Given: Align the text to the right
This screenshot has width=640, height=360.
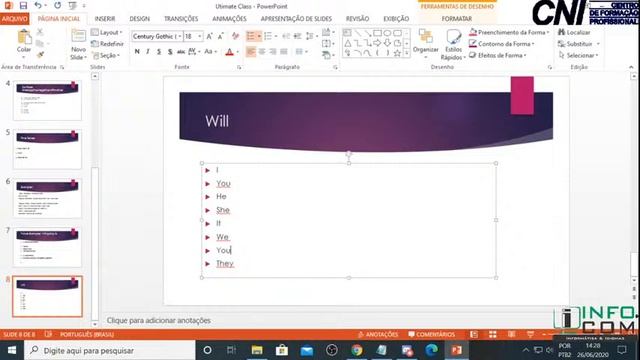Looking at the screenshot, I should tap(273, 52).
